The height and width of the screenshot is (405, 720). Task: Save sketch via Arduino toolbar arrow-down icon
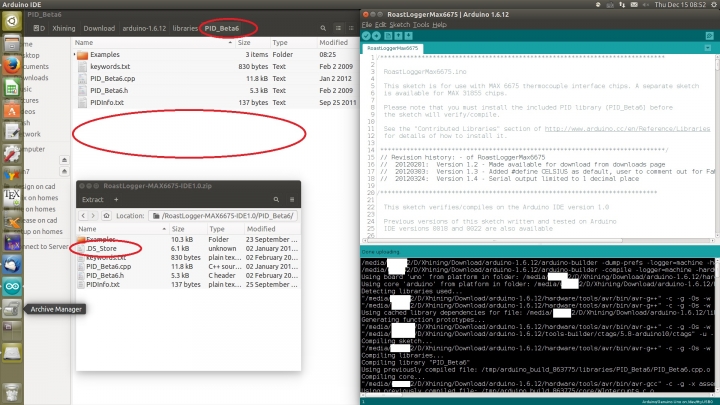pyautogui.click(x=408, y=36)
